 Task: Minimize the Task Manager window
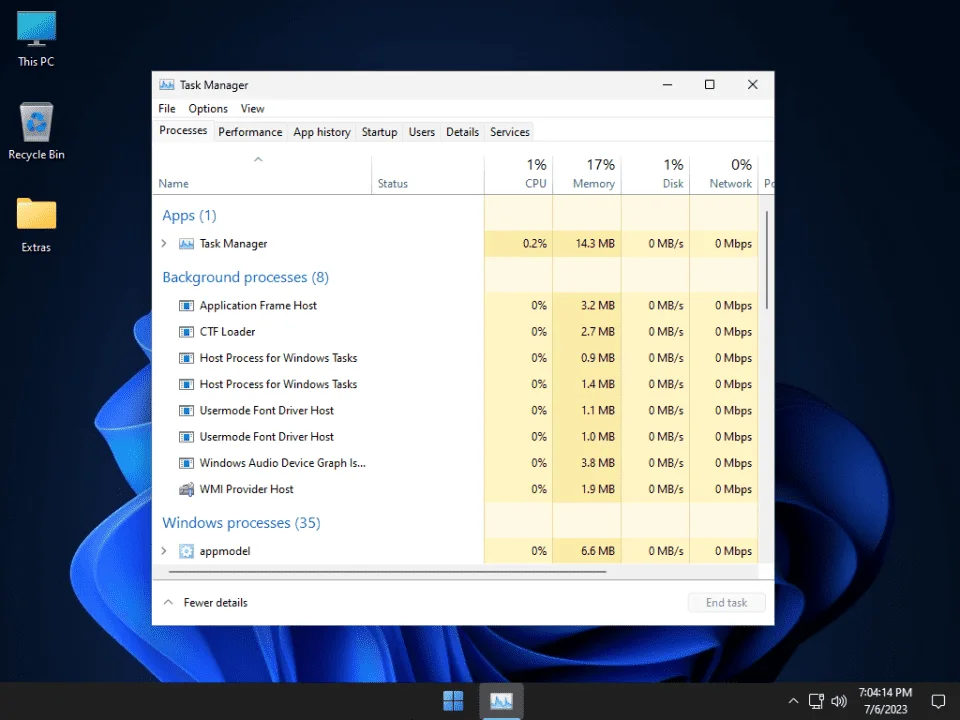[667, 85]
